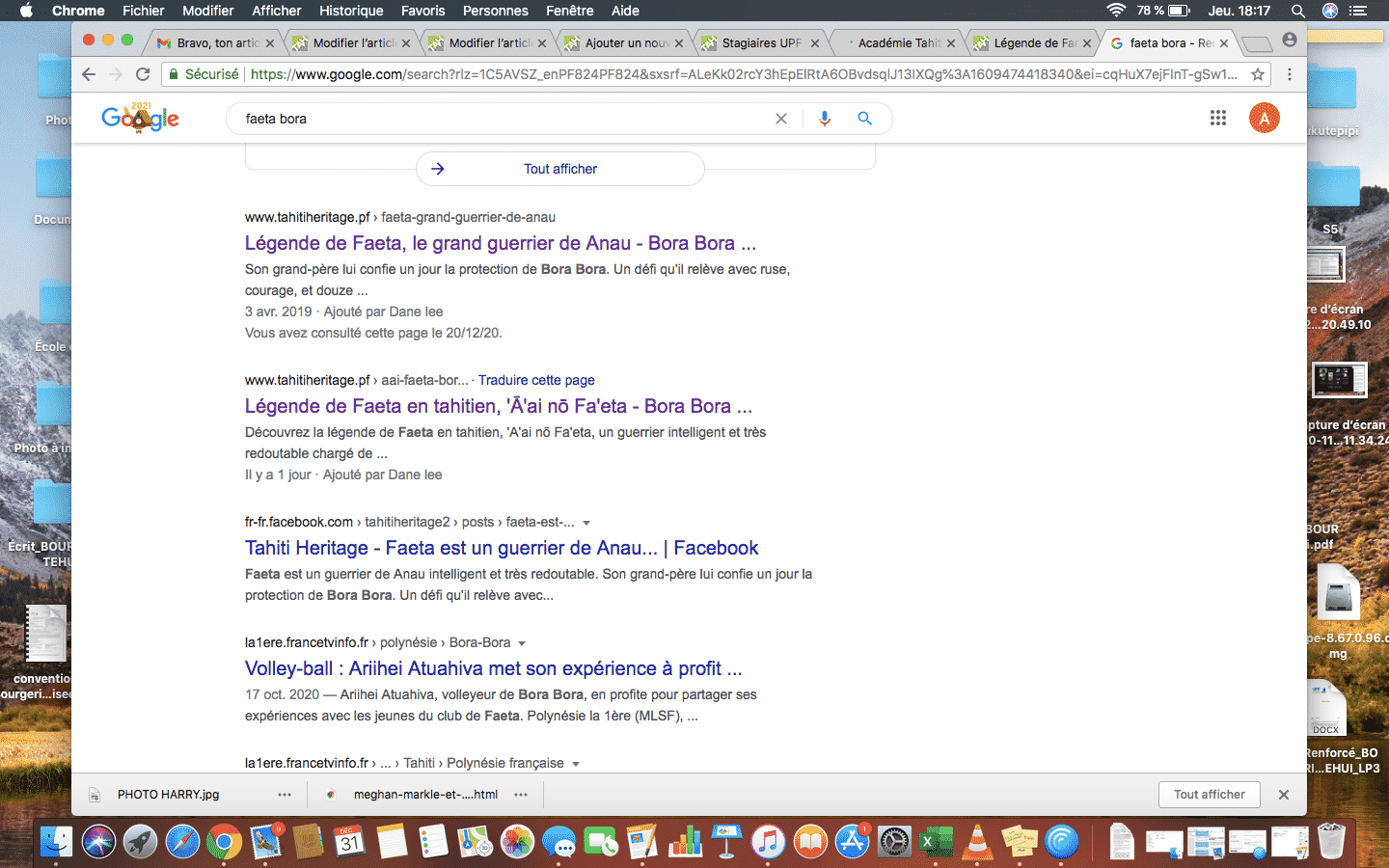Open the Tahiti Heritage Facebook result

click(x=502, y=548)
